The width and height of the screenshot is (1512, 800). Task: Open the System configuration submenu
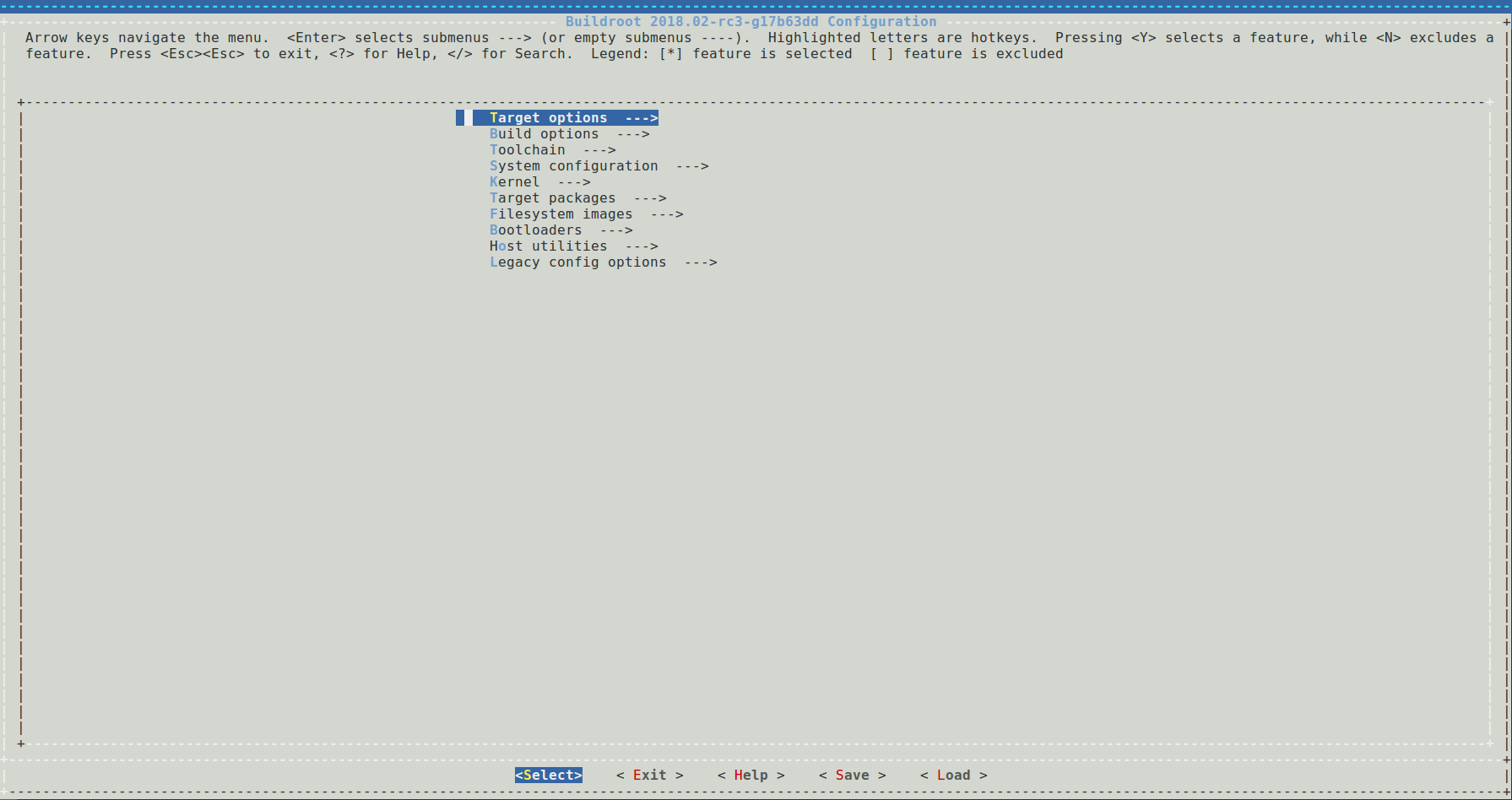[599, 166]
